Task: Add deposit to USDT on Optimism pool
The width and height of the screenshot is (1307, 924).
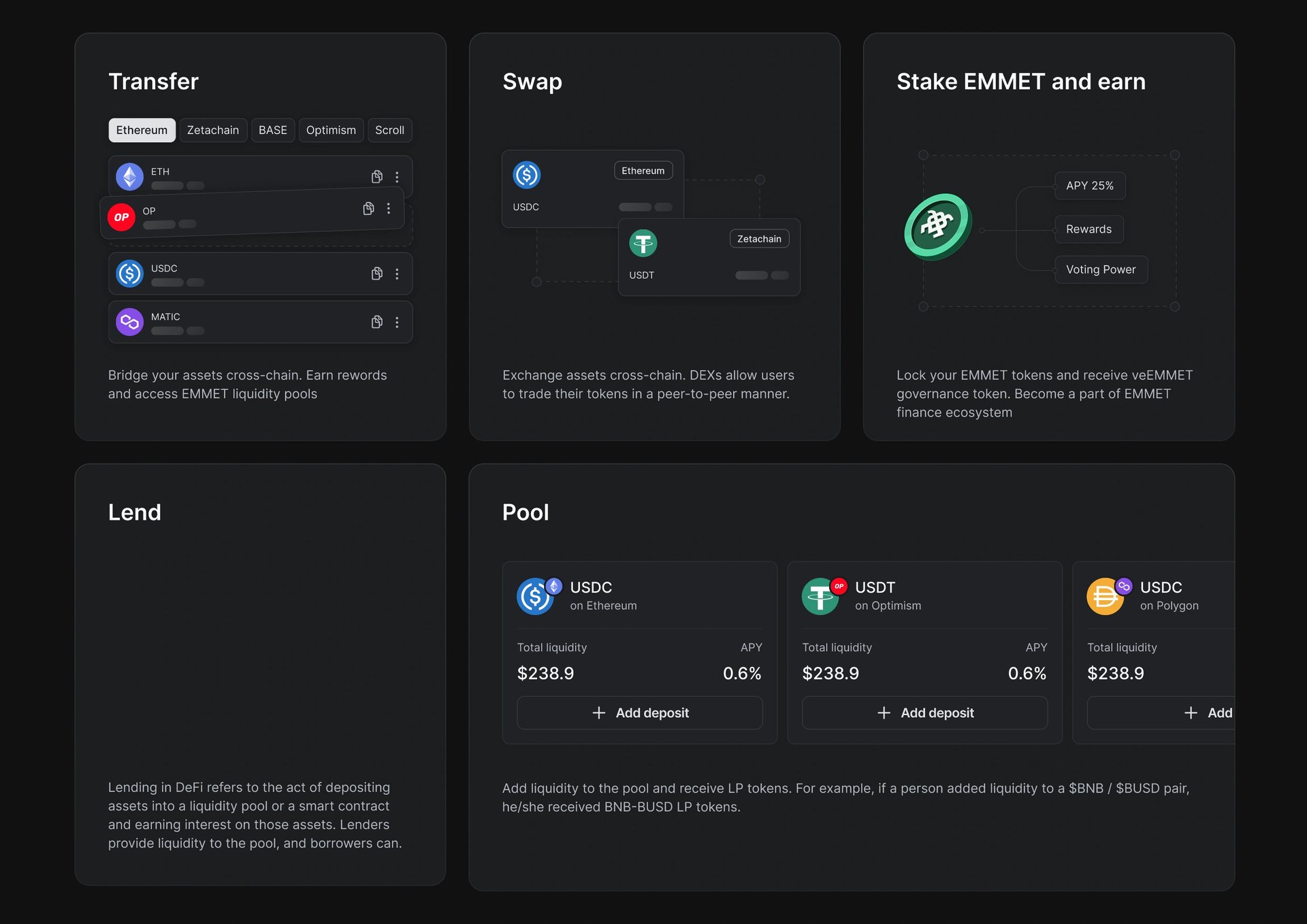Action: tap(924, 713)
